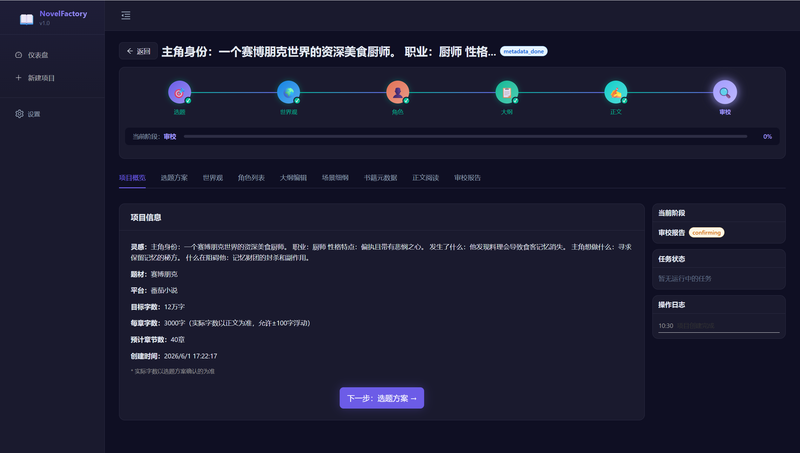Screen dimensions: 800x453
Task: Click the confirming status badge
Action: (x=707, y=233)
